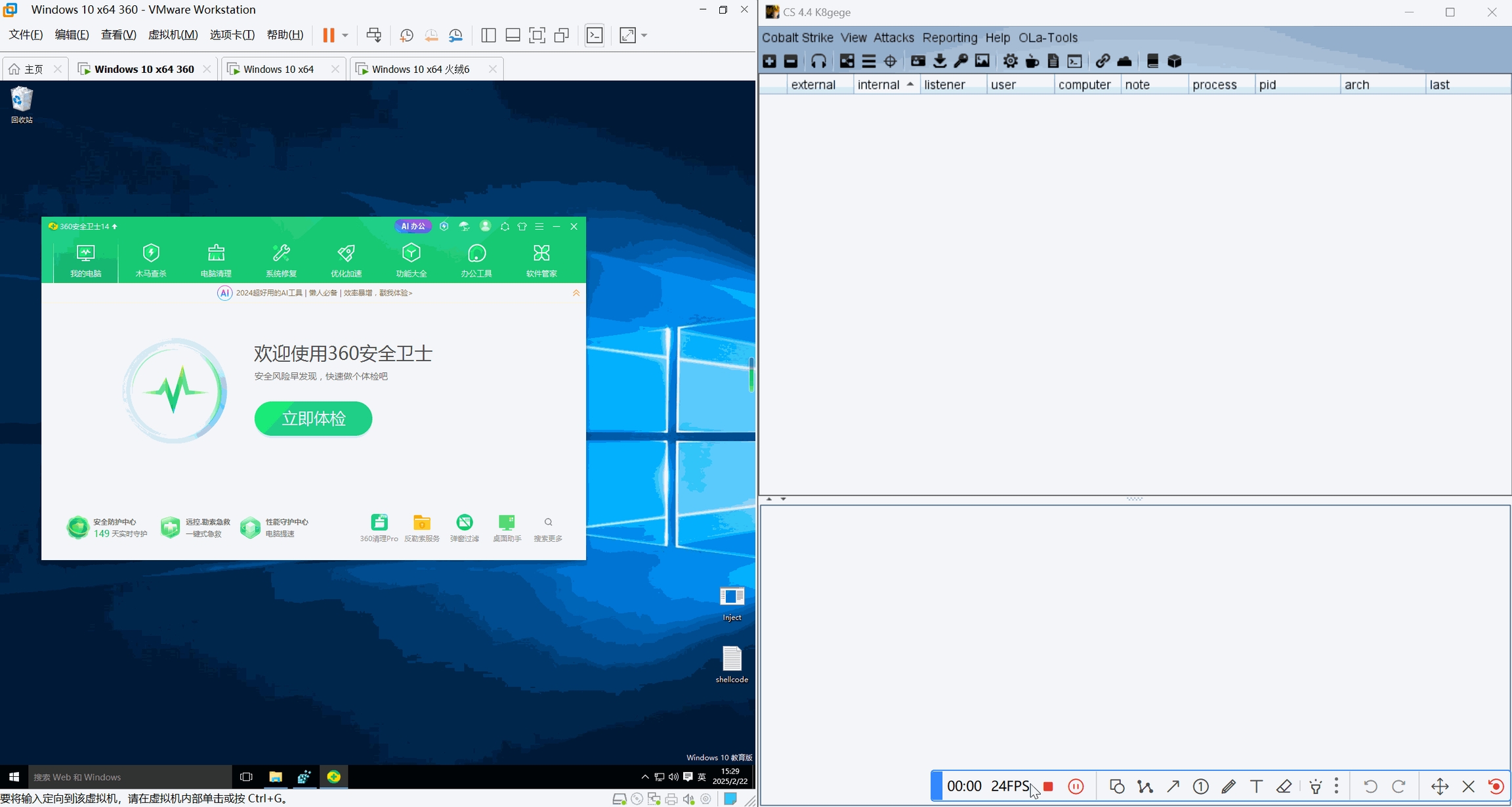The image size is (1512, 807).
Task: Pause the screen recording
Action: tap(1076, 786)
